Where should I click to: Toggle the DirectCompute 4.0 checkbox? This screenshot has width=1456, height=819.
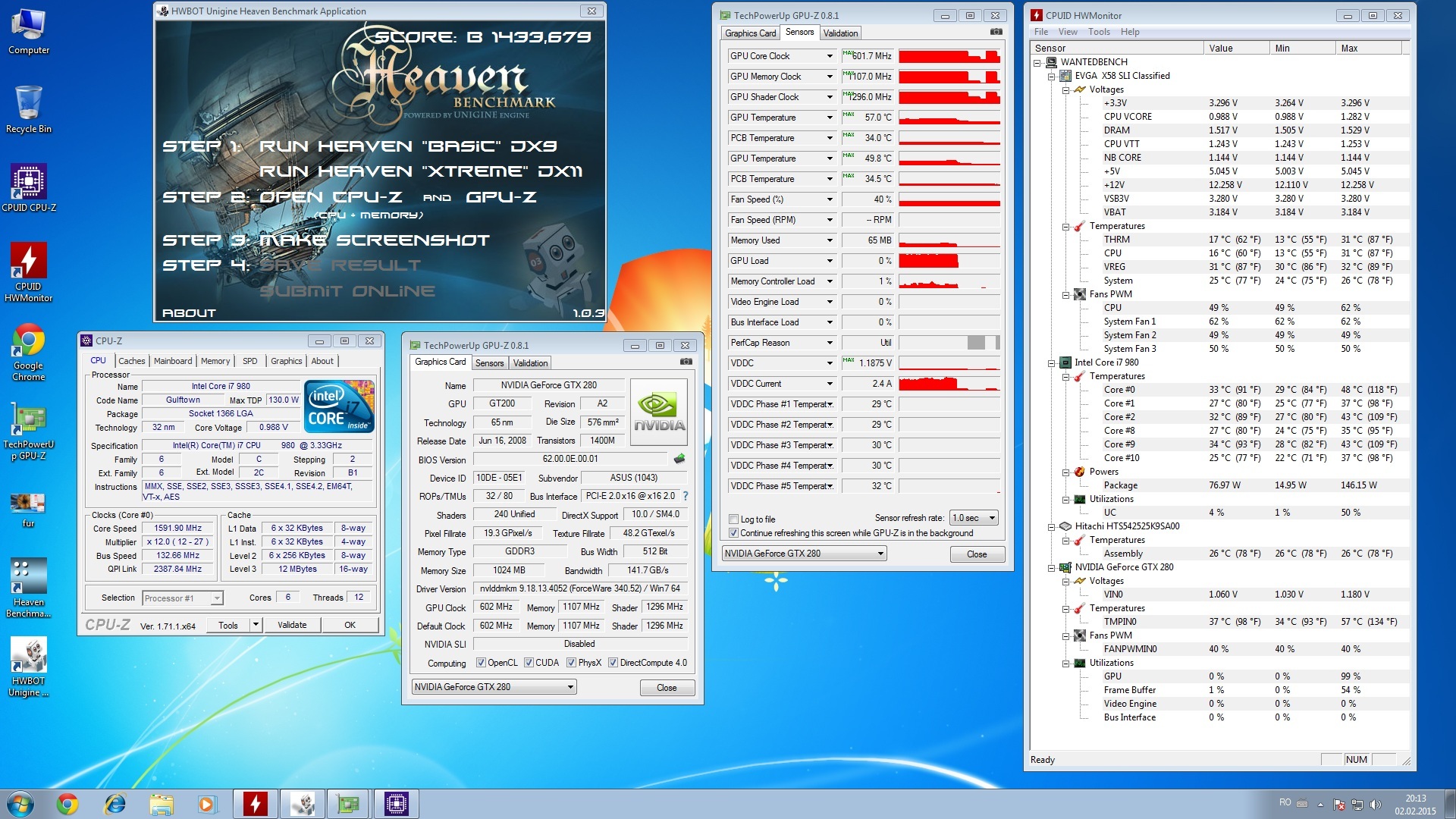pyautogui.click(x=613, y=663)
